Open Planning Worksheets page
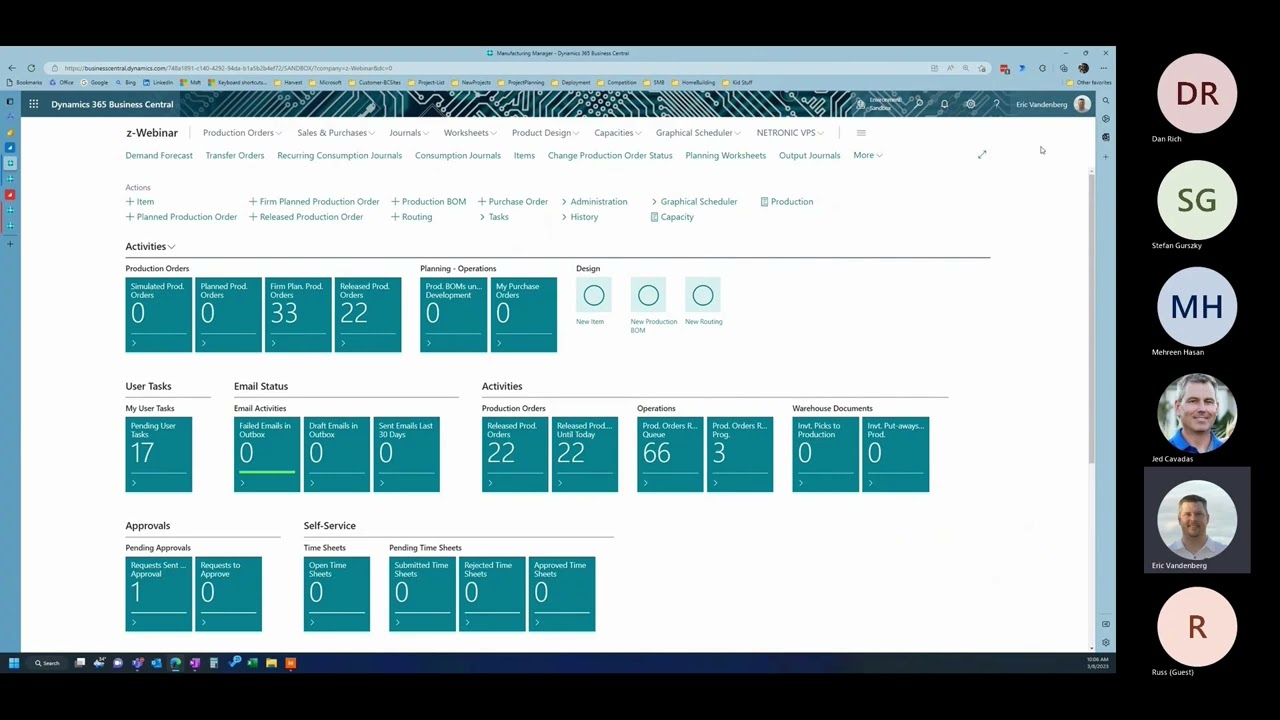This screenshot has height=720, width=1280. click(725, 155)
